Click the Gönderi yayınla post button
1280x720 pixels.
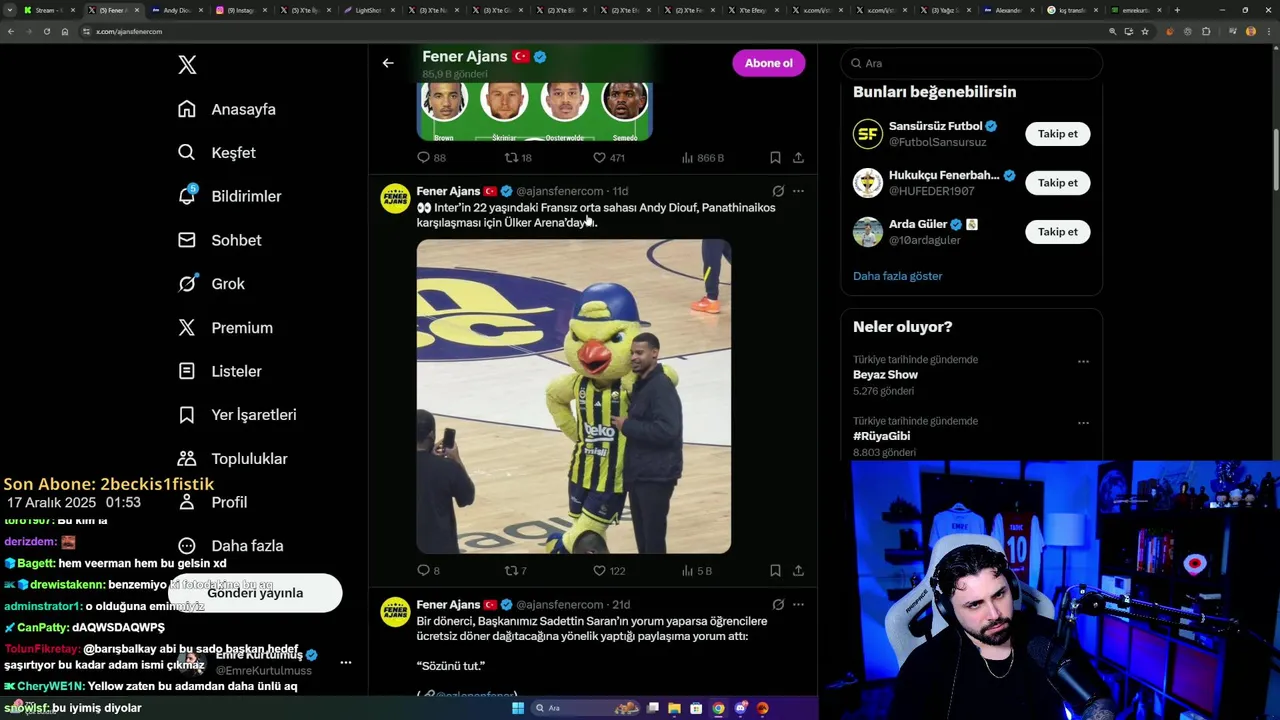click(x=255, y=593)
